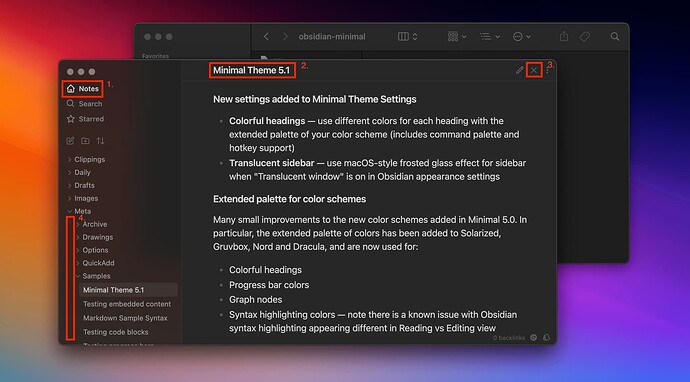This screenshot has height=382, width=690.
Task: Go forward in the Finder window
Action: [x=285, y=37]
